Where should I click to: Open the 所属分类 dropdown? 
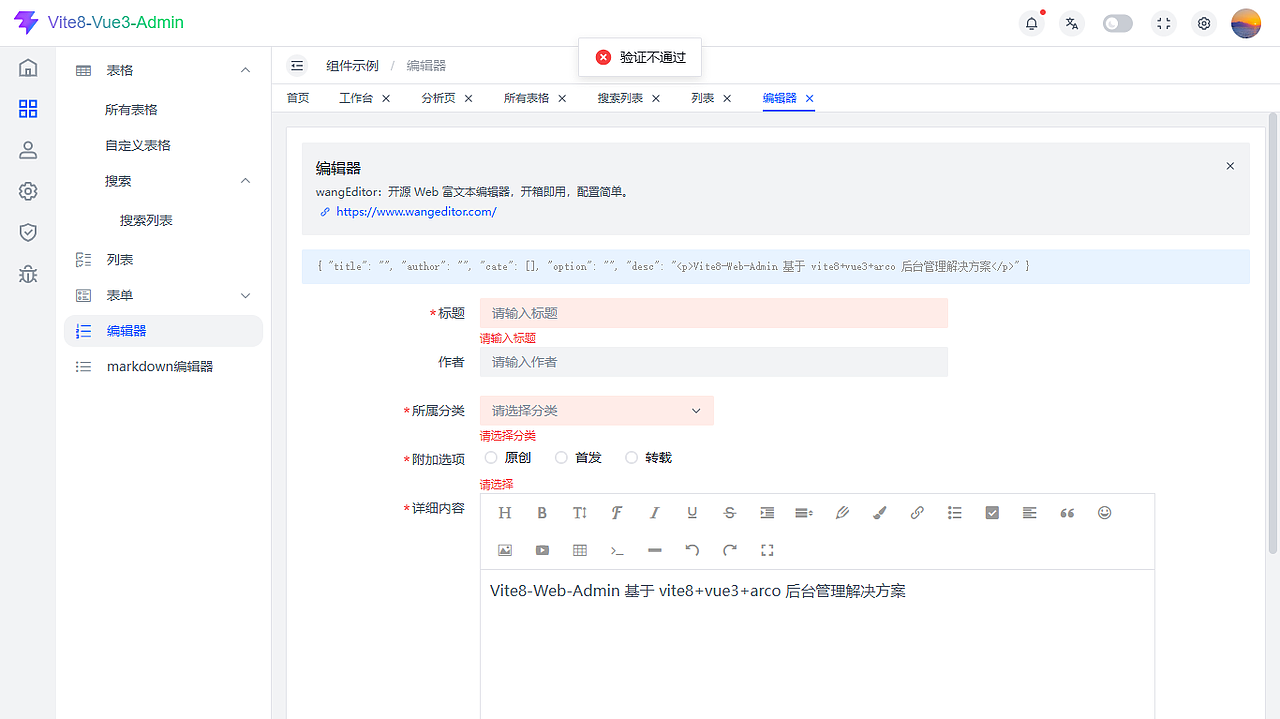point(597,411)
